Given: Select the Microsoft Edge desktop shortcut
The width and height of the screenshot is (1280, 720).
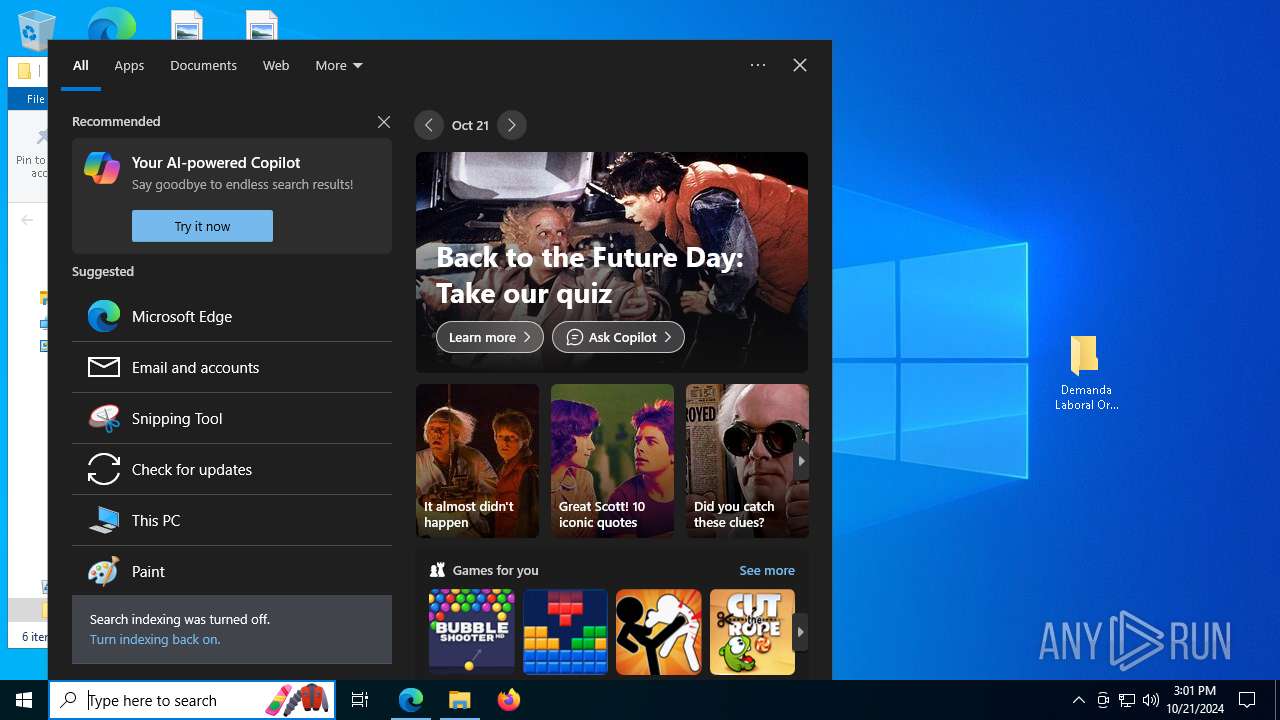Looking at the screenshot, I should [111, 23].
